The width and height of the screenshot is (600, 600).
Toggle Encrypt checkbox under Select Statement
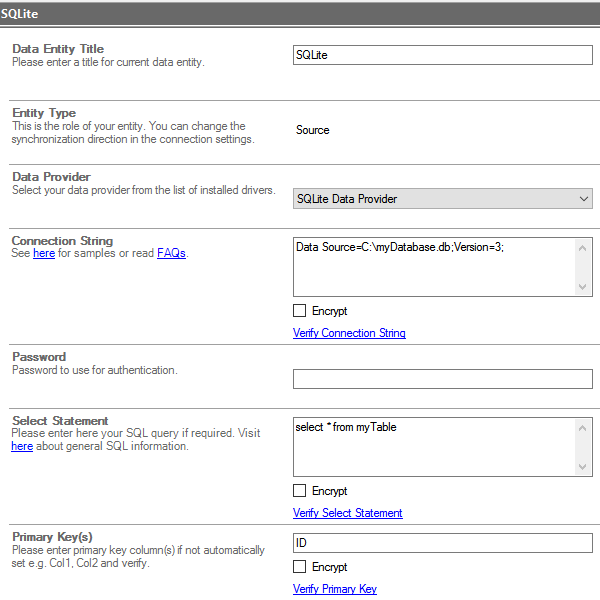tap(300, 491)
